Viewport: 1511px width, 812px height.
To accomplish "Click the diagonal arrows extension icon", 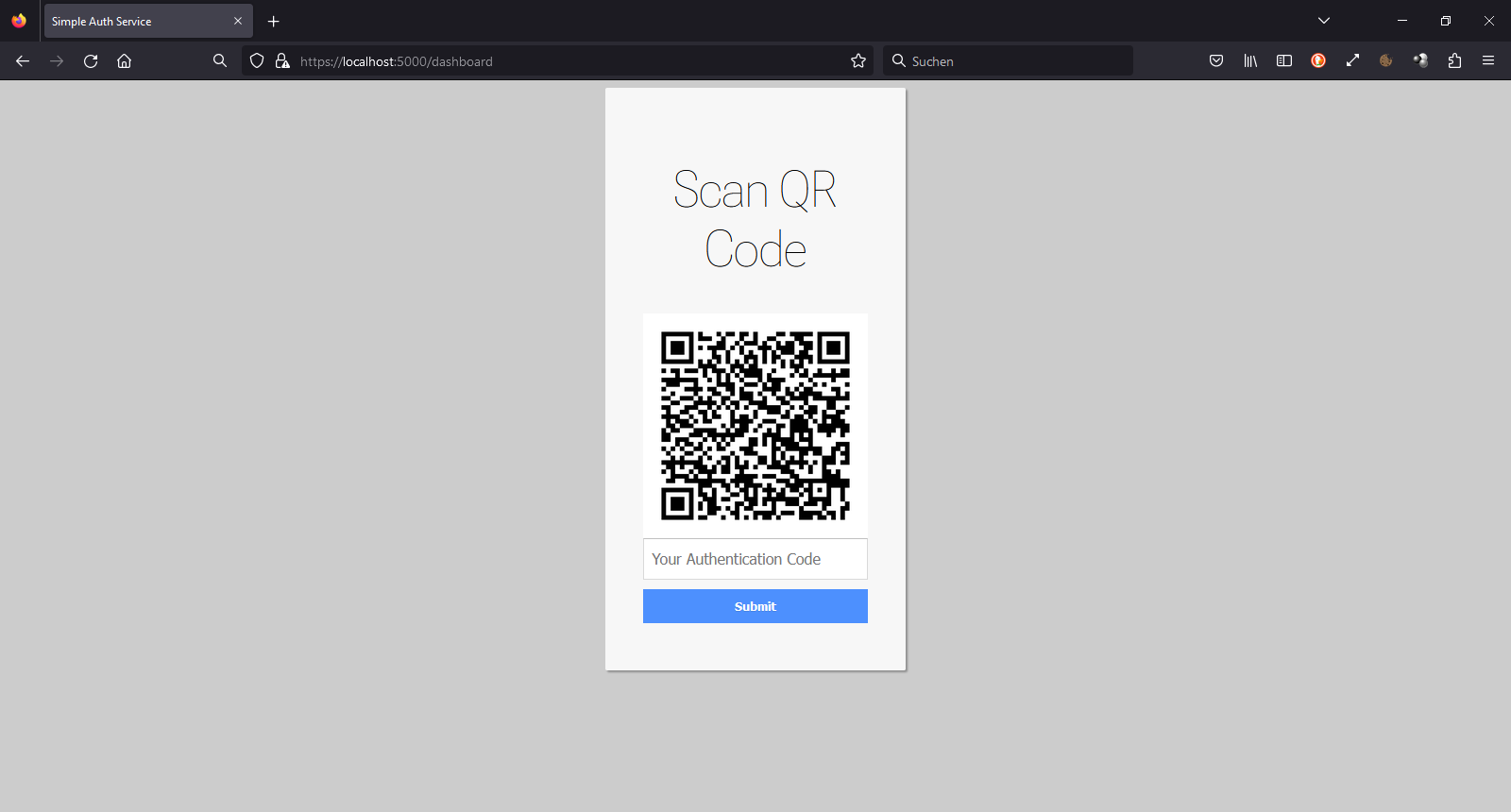I will click(x=1352, y=61).
